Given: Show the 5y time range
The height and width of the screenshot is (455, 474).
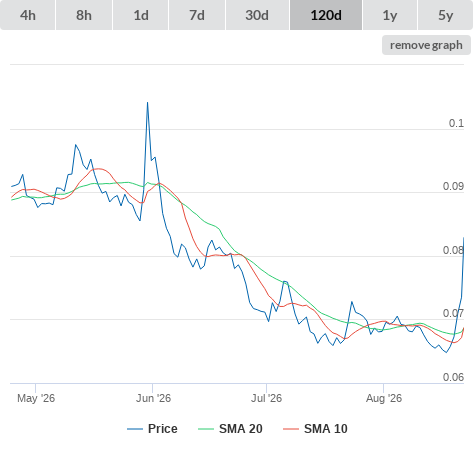Looking at the screenshot, I should [446, 15].
